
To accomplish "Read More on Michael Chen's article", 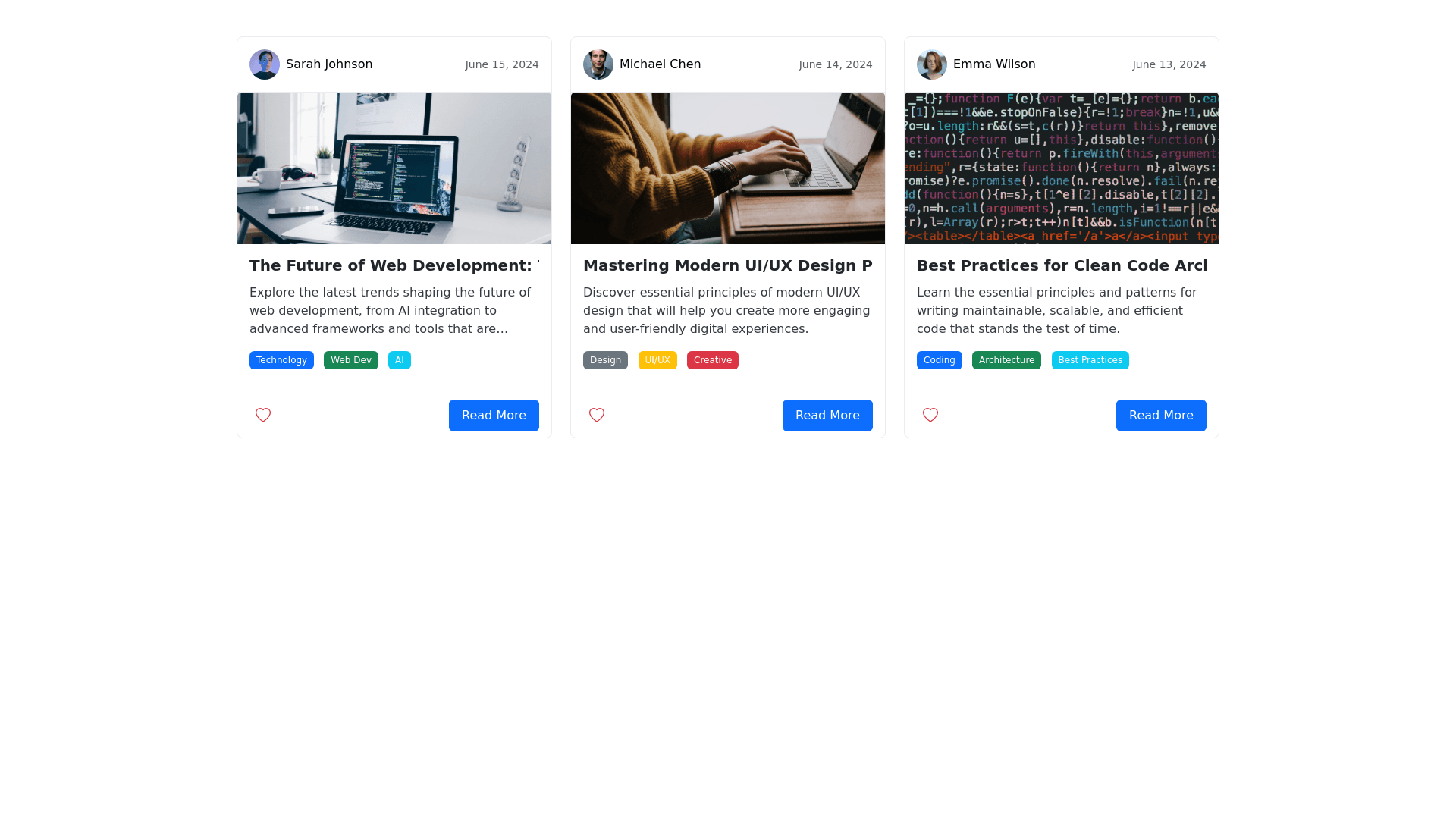I will (x=827, y=416).
